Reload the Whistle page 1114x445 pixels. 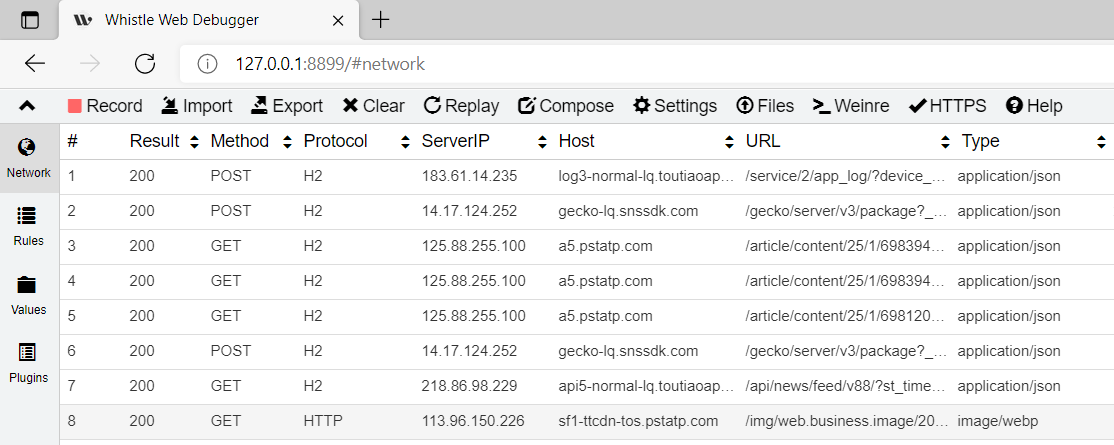[145, 64]
